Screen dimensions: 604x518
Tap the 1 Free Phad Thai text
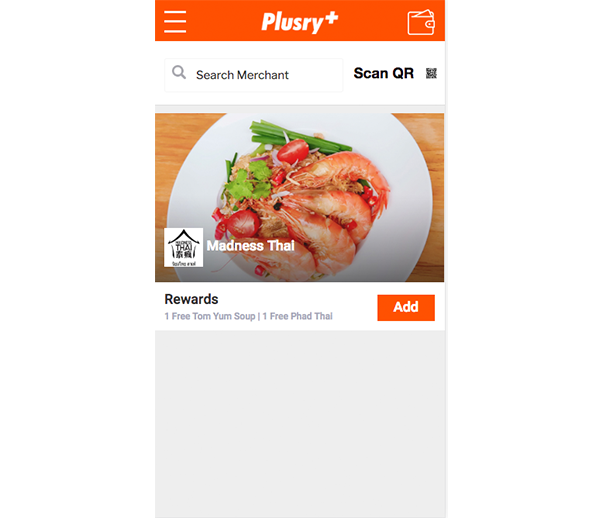coord(297,316)
